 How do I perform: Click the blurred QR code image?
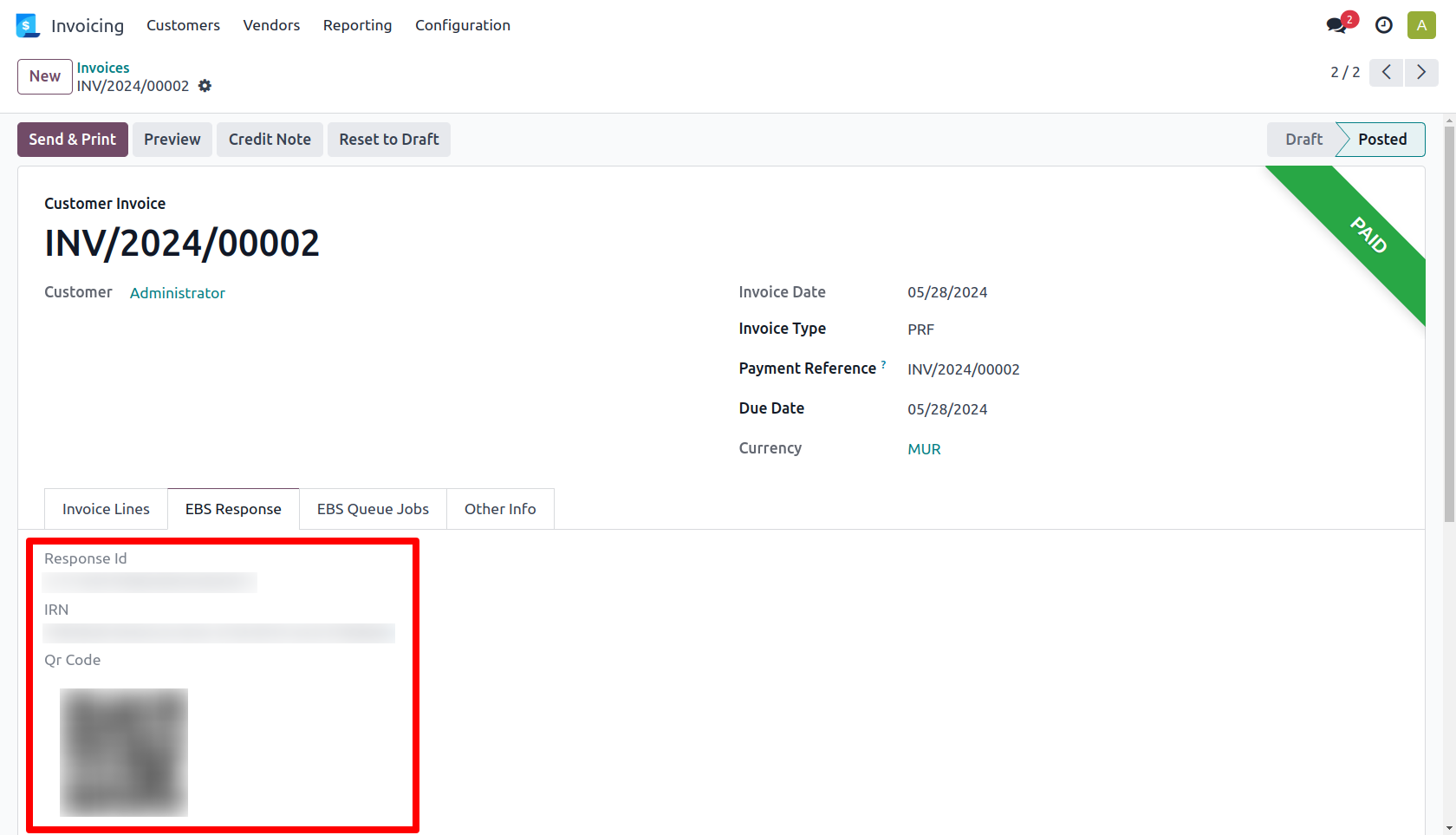tap(124, 753)
